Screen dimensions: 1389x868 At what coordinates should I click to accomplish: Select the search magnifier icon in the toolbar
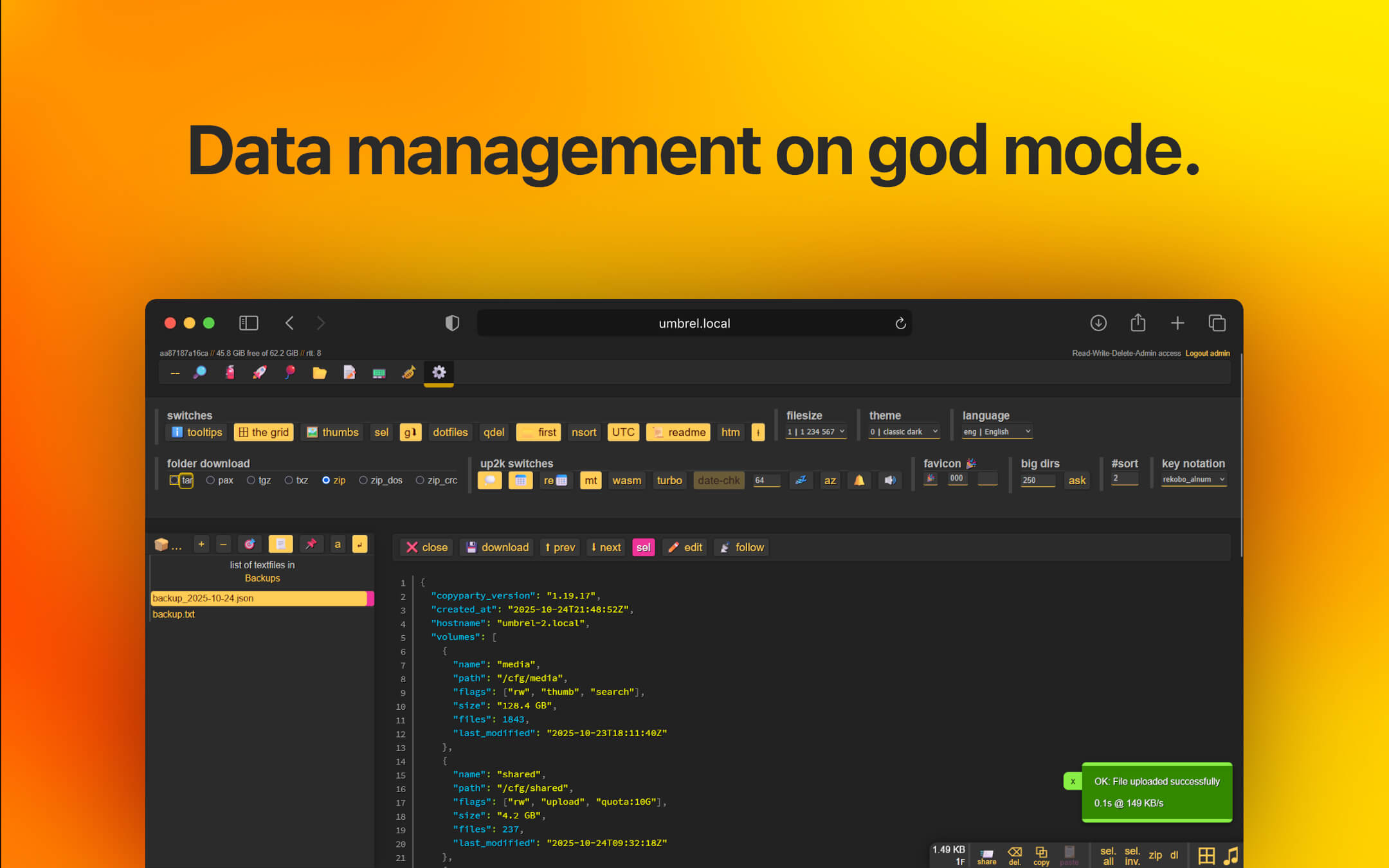pyautogui.click(x=200, y=372)
